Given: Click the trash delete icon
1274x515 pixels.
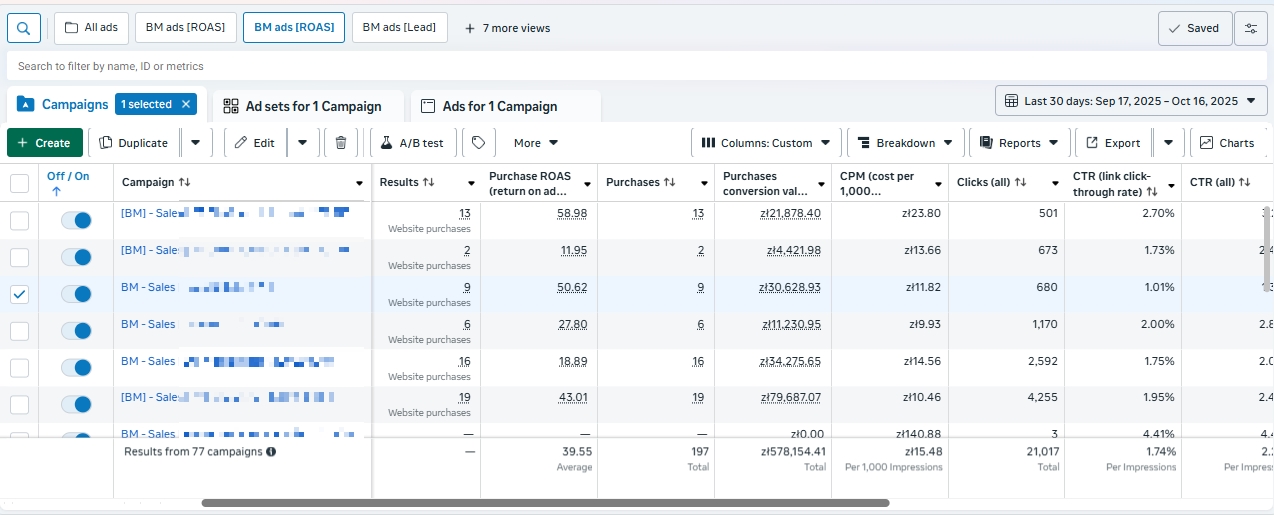Looking at the screenshot, I should pyautogui.click(x=341, y=143).
